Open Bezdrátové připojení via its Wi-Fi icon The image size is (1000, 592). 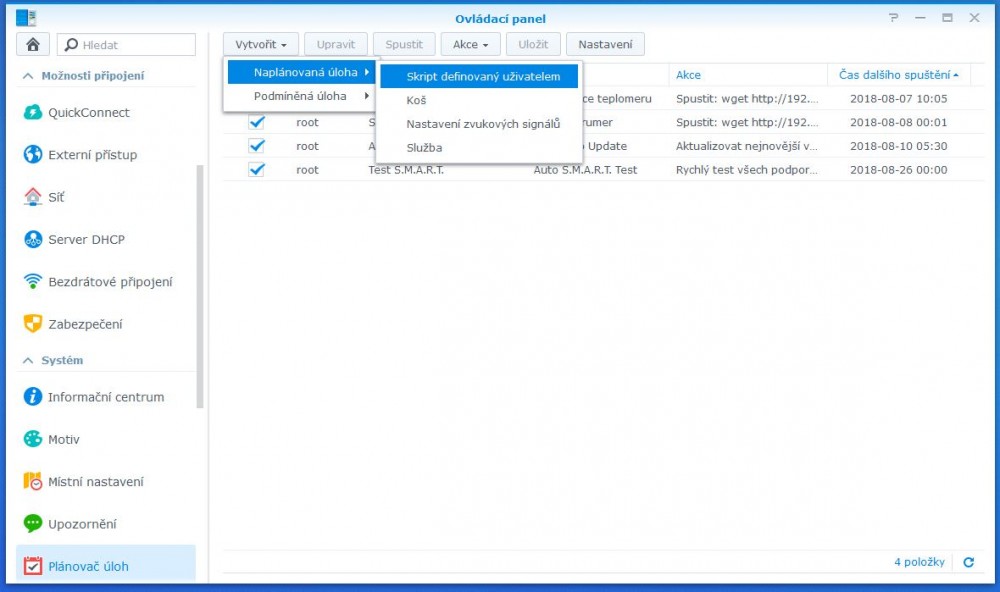pyautogui.click(x=32, y=282)
